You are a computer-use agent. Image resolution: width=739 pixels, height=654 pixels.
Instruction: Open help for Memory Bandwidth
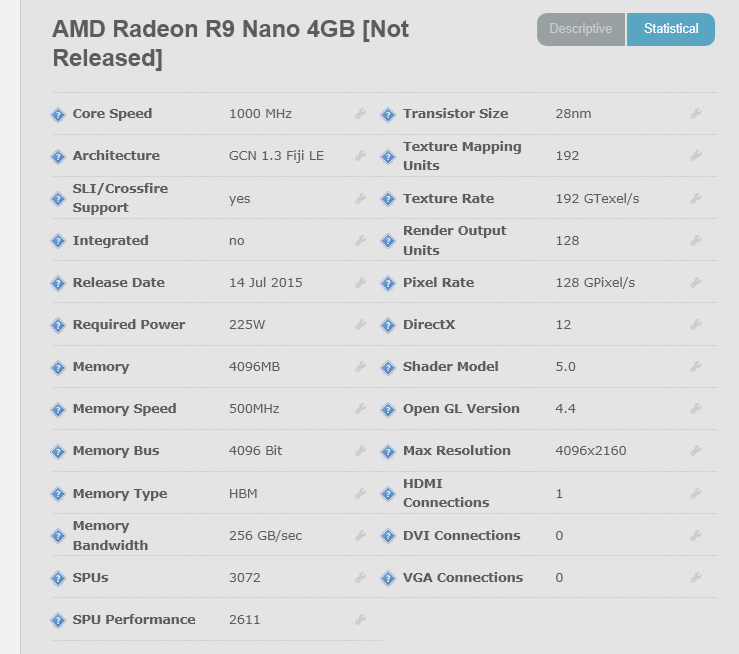pyautogui.click(x=58, y=536)
